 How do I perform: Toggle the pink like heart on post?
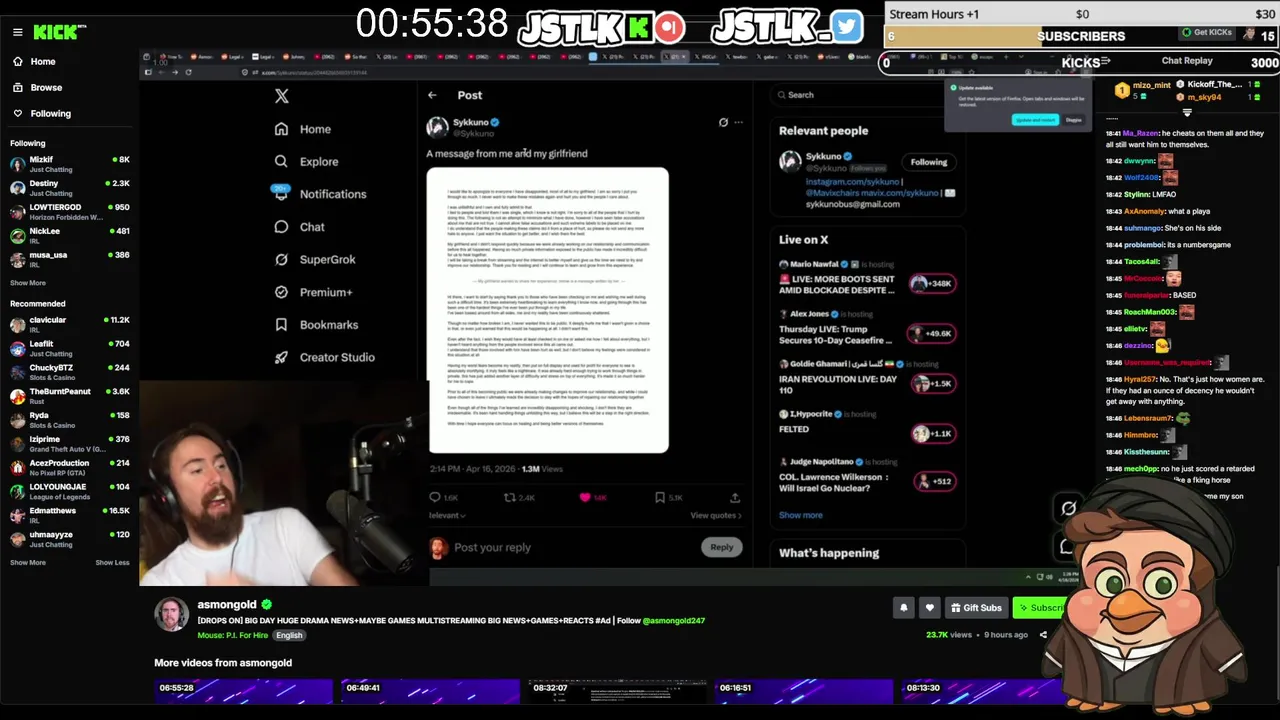click(585, 497)
